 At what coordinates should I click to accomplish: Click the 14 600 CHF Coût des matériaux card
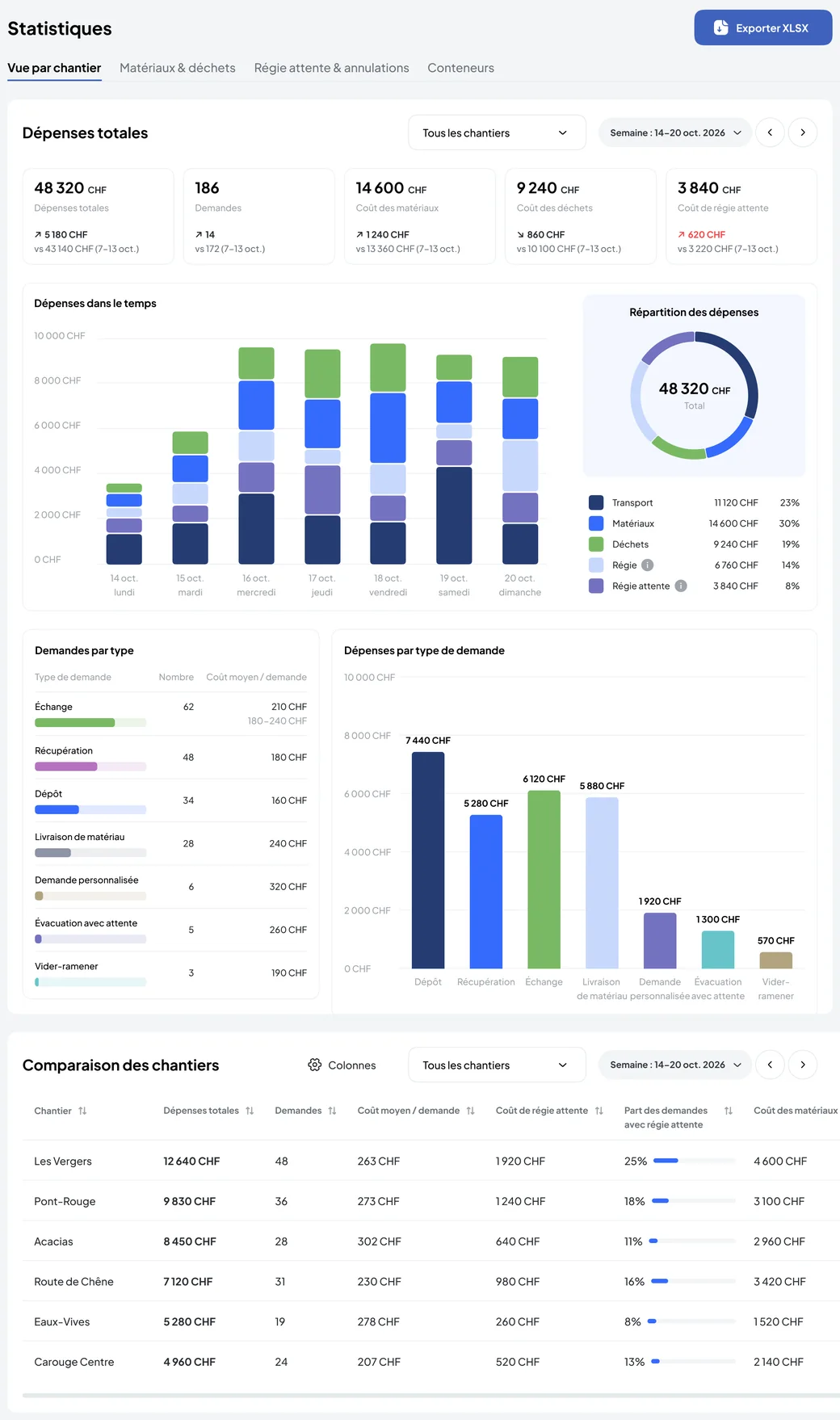[x=420, y=216]
